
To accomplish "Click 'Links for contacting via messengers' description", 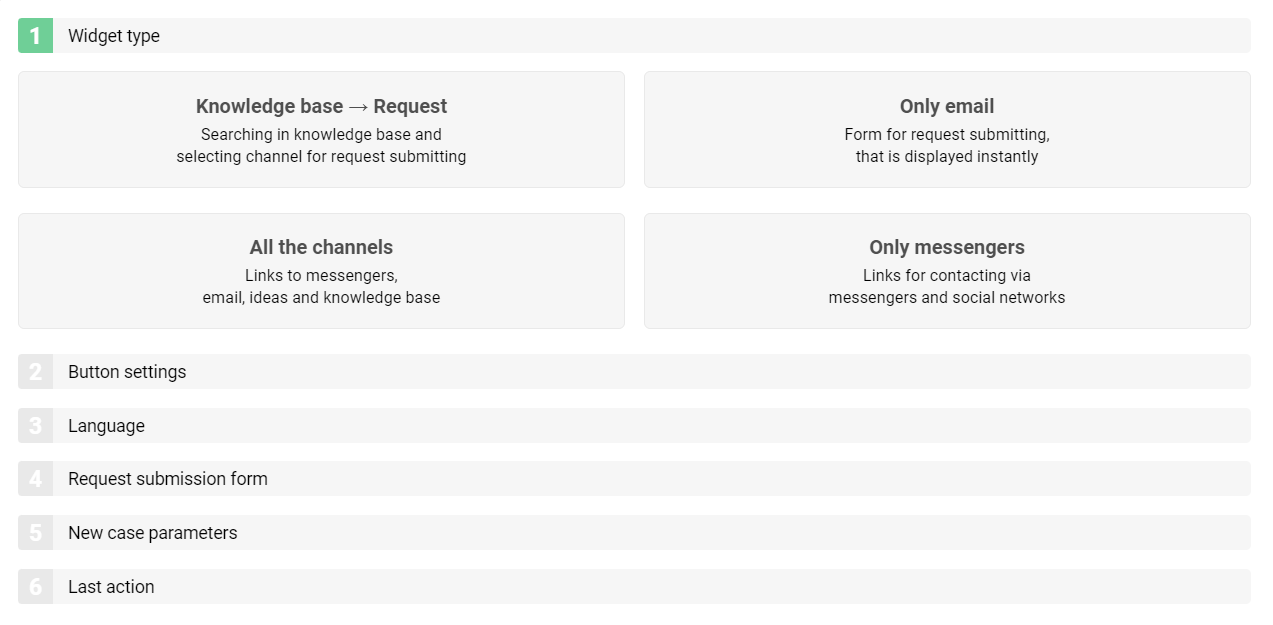I will click(x=946, y=287).
